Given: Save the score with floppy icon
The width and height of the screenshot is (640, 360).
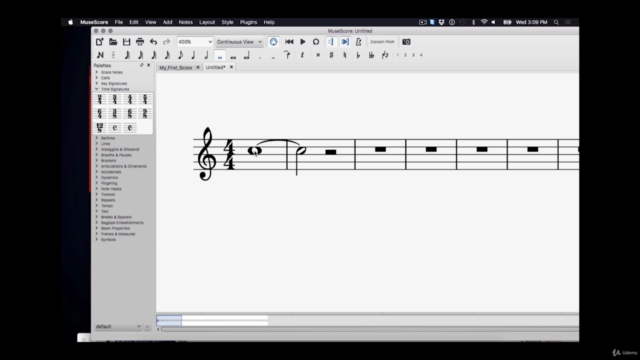Looking at the screenshot, I should coord(127,42).
